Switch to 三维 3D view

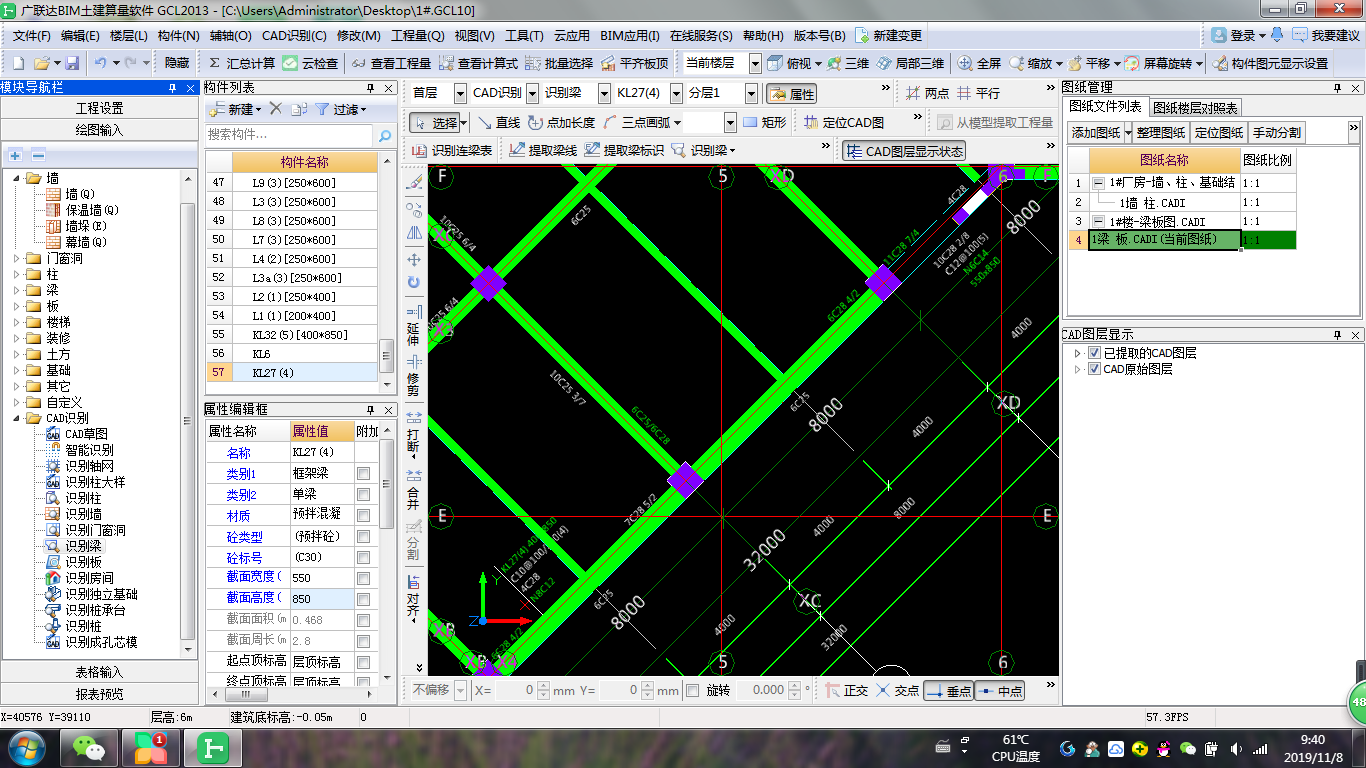click(x=848, y=63)
